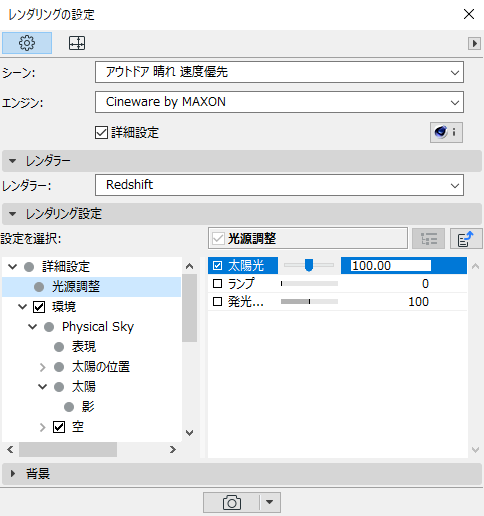Click the panel flyout arrow at top right

coord(474,43)
